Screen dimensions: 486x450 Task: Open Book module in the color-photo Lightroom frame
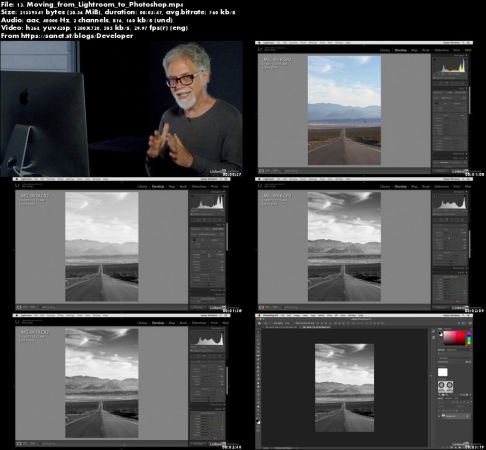[x=426, y=50]
